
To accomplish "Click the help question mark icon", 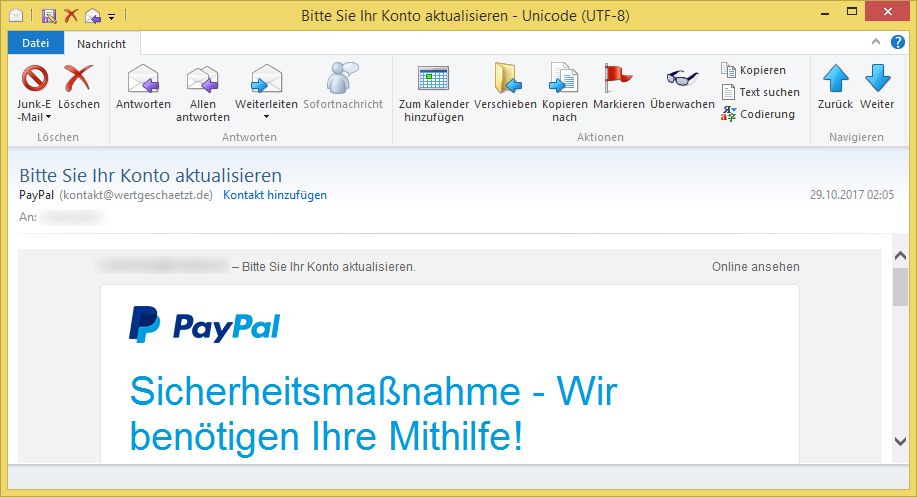I will (898, 42).
